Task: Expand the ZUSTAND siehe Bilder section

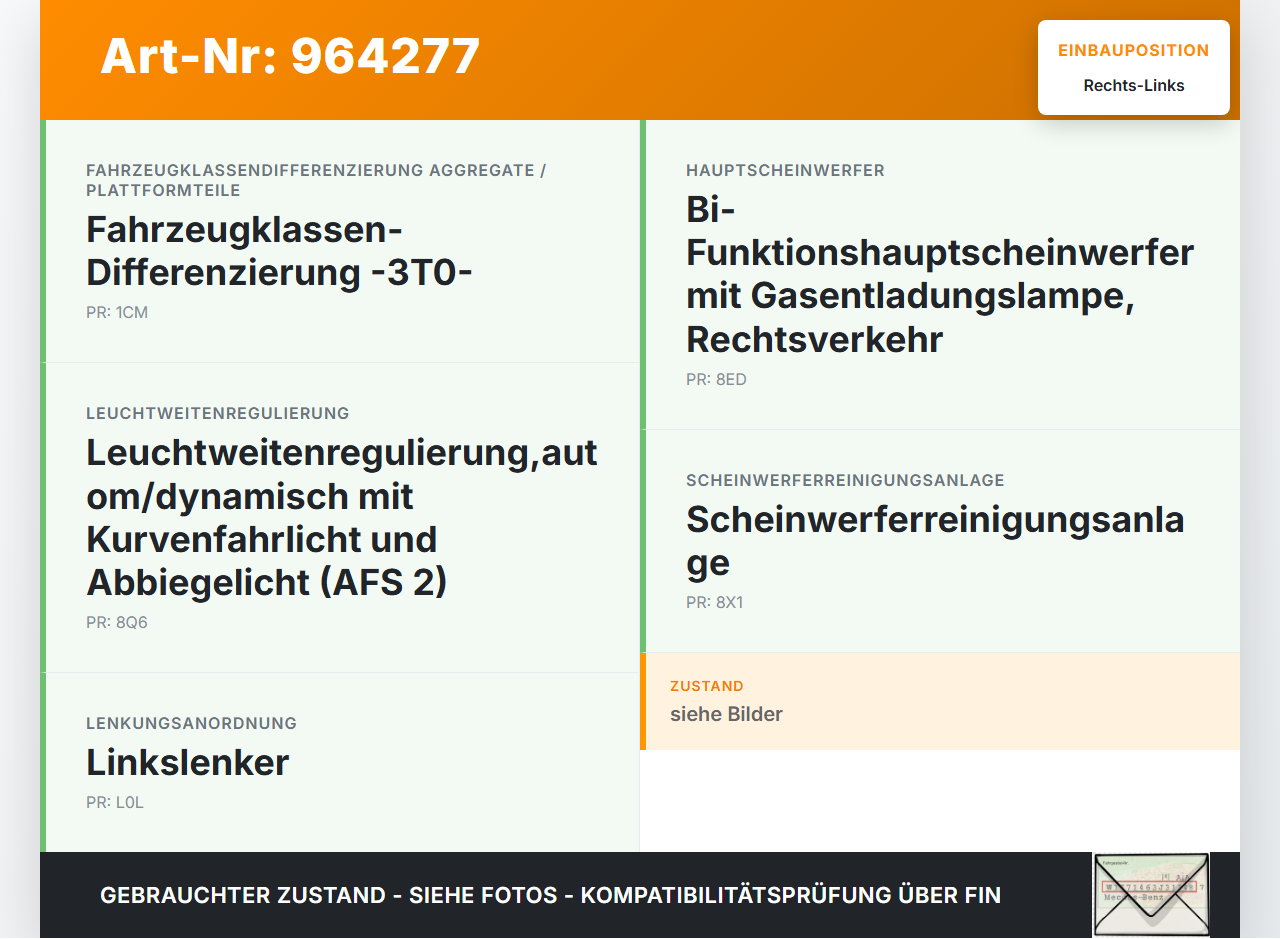Action: 940,701
